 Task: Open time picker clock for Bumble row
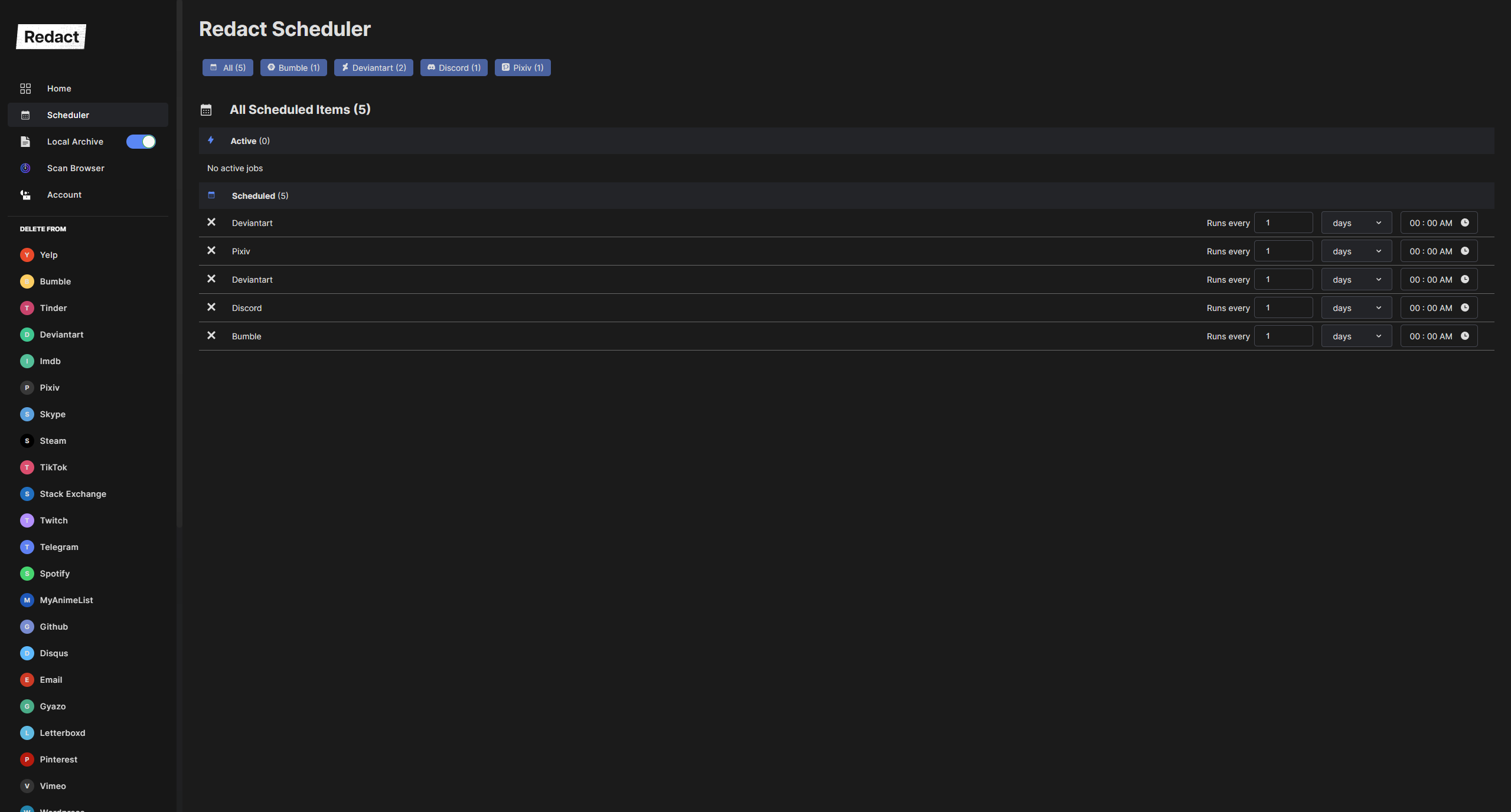point(1464,336)
